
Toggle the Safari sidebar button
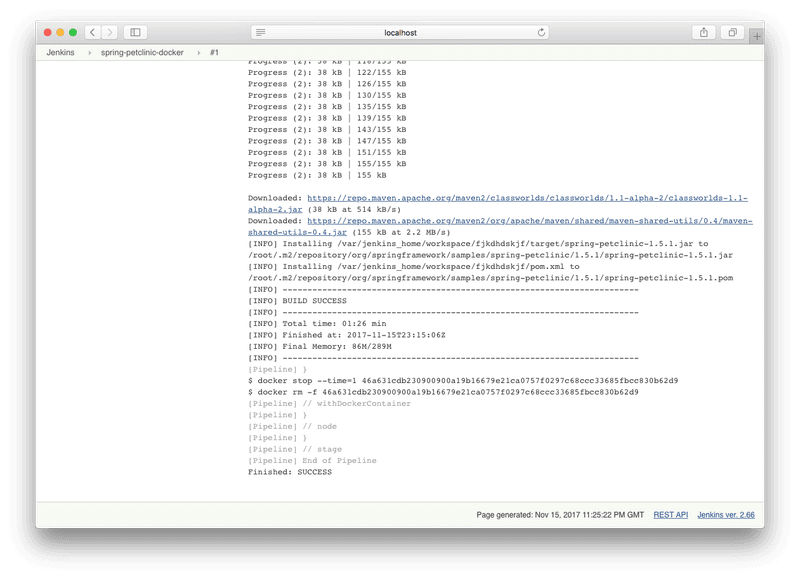pos(135,32)
